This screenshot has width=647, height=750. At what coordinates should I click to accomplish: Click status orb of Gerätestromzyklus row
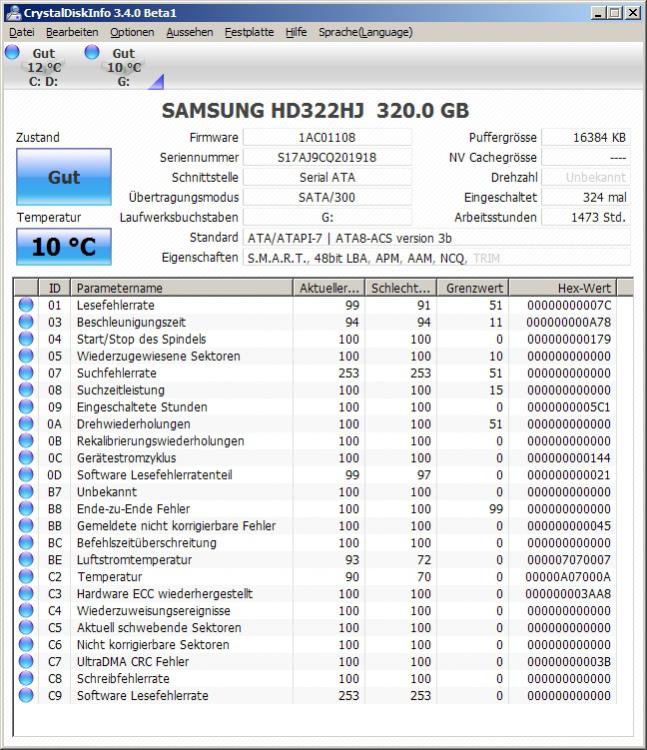pyautogui.click(x=26, y=458)
